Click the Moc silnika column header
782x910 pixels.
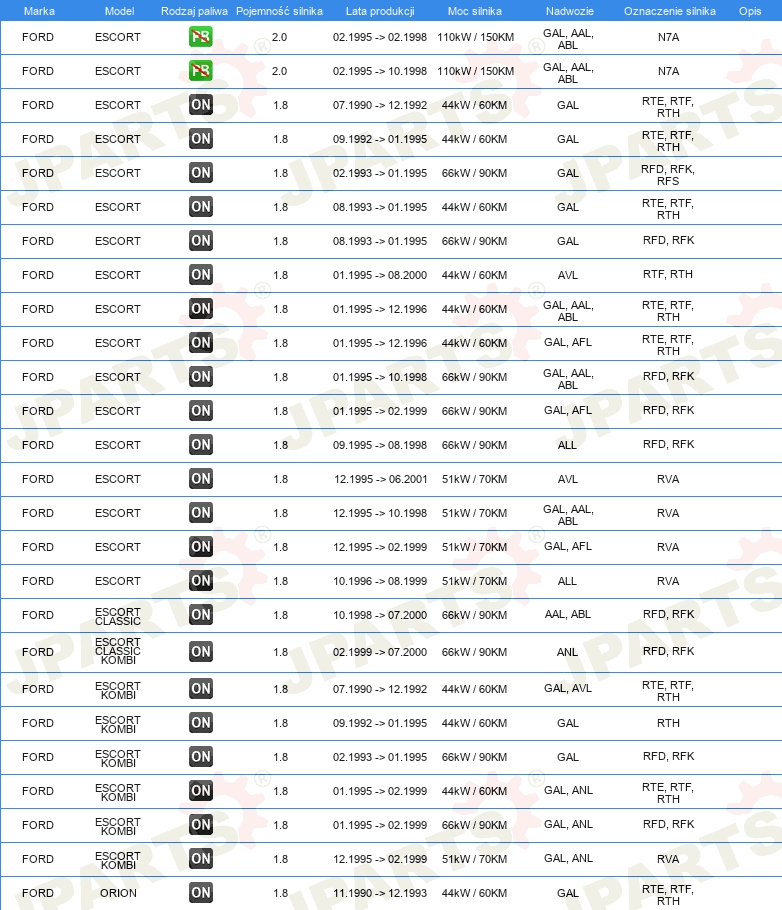click(475, 11)
